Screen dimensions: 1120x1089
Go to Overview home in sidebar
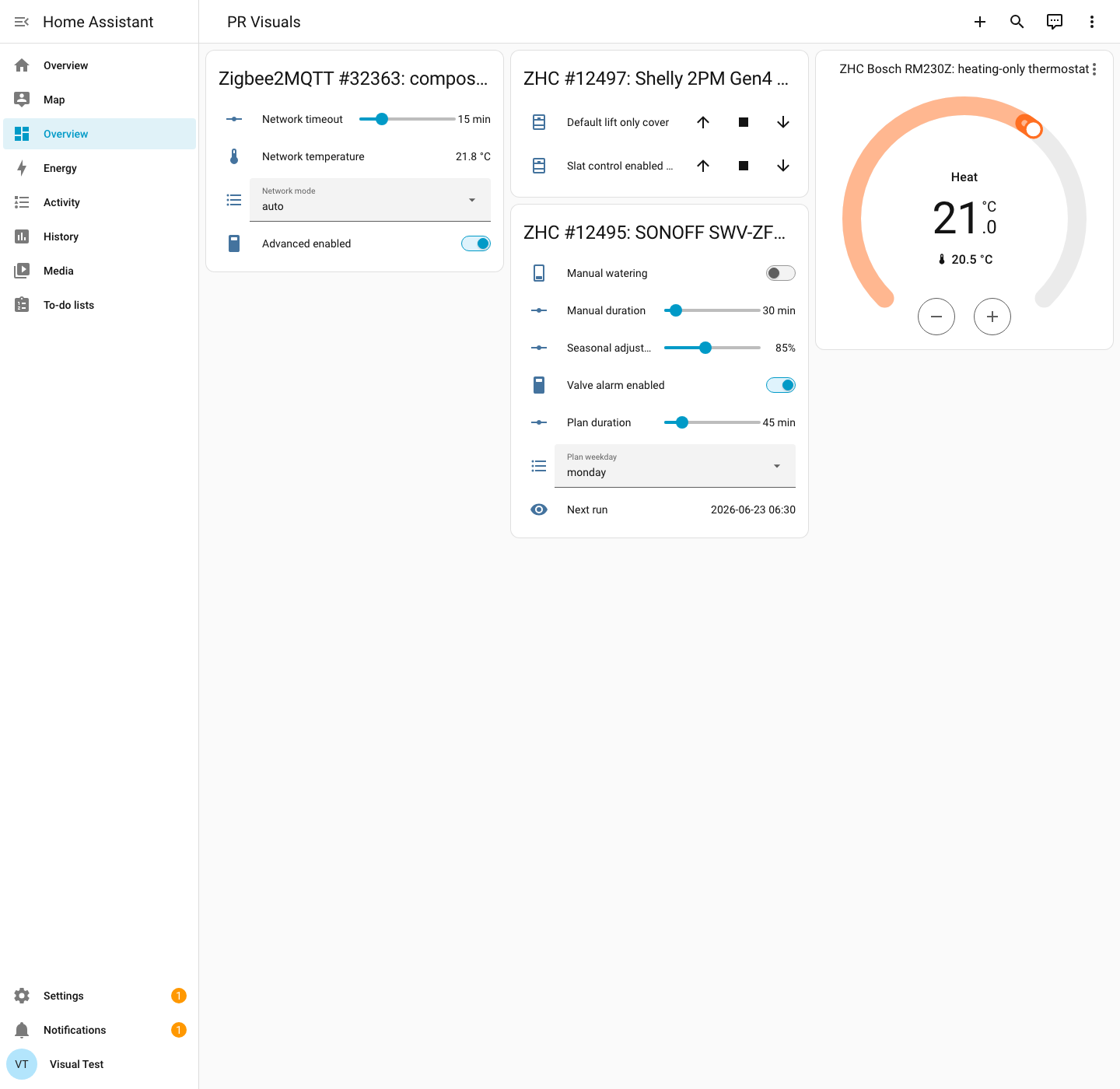click(x=100, y=65)
